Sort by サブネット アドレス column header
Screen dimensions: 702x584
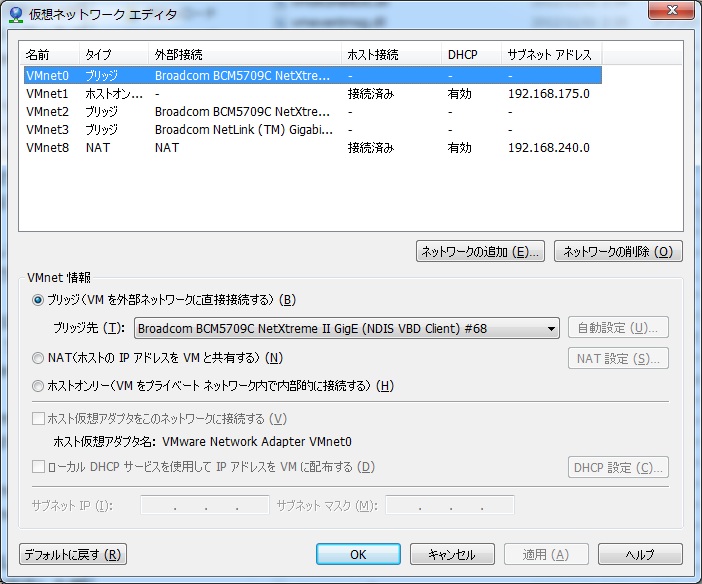click(552, 55)
